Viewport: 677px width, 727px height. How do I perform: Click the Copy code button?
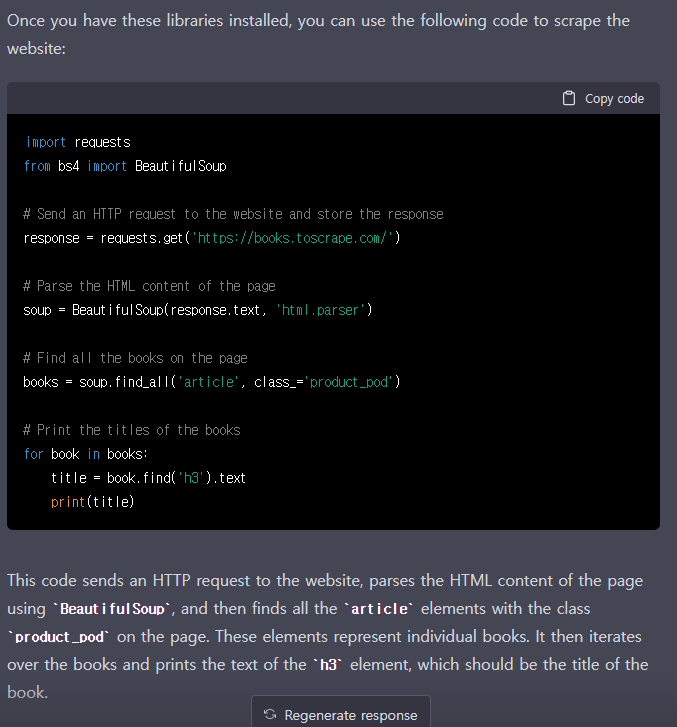click(603, 98)
